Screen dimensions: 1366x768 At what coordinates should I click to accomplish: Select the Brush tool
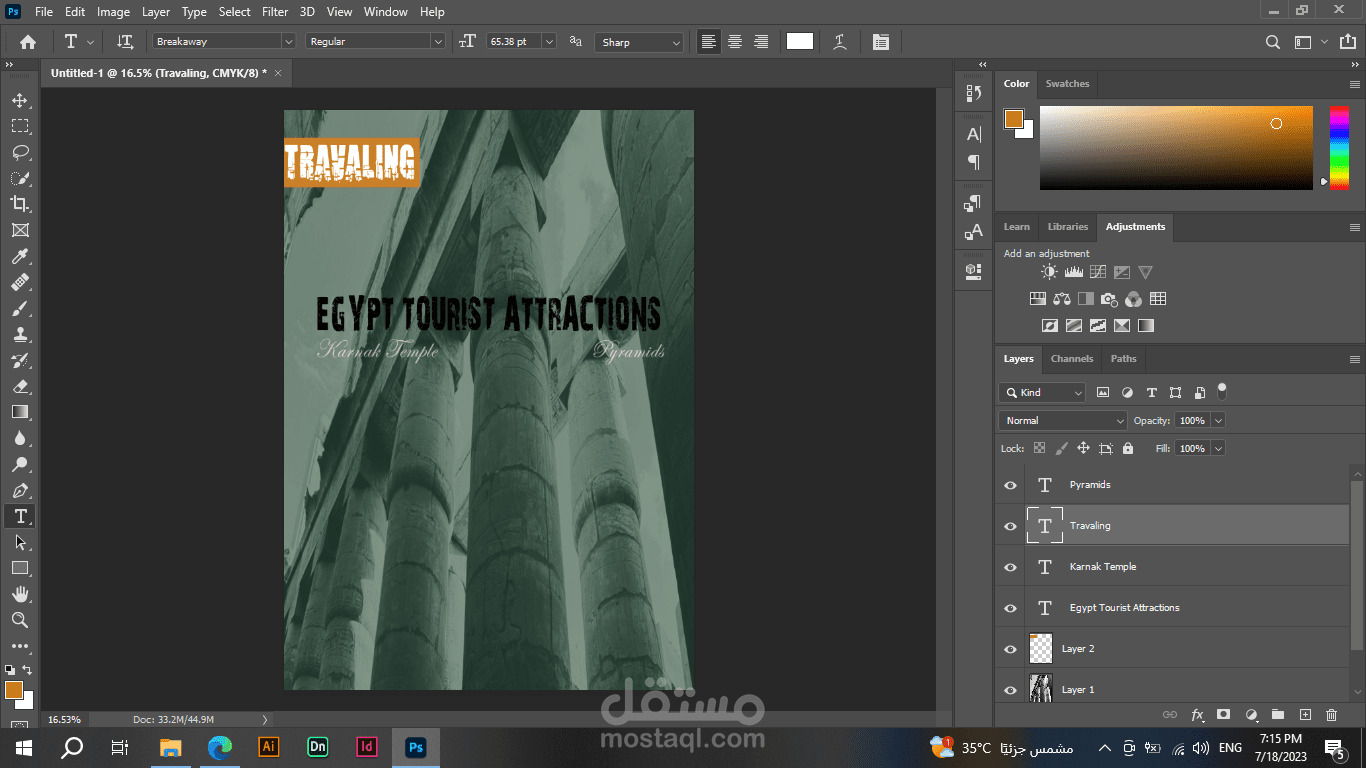pos(20,308)
